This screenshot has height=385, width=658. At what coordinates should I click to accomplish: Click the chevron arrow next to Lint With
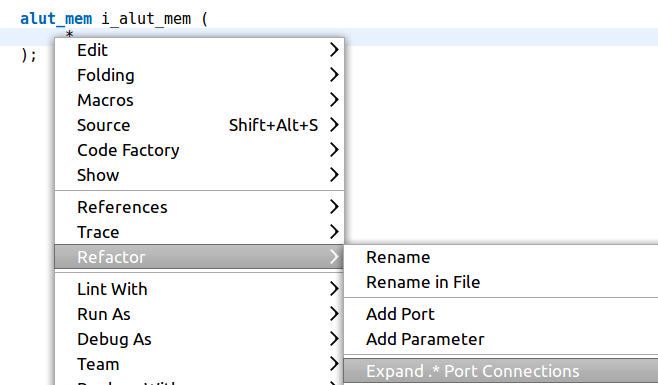click(x=334, y=289)
